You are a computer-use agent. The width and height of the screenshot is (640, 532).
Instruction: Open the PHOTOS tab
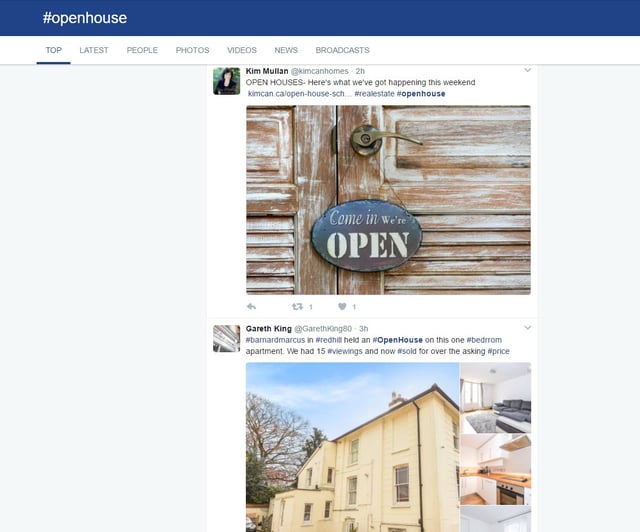(x=192, y=50)
